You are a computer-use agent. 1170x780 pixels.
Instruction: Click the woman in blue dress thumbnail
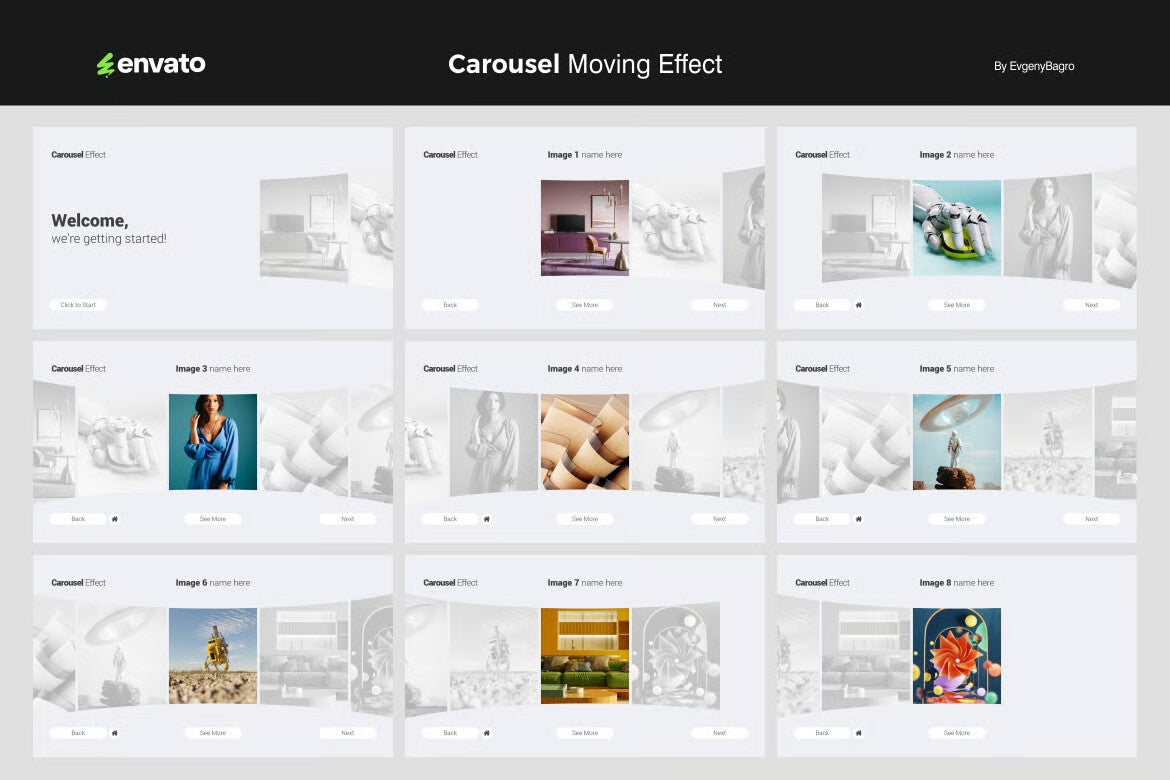point(212,441)
